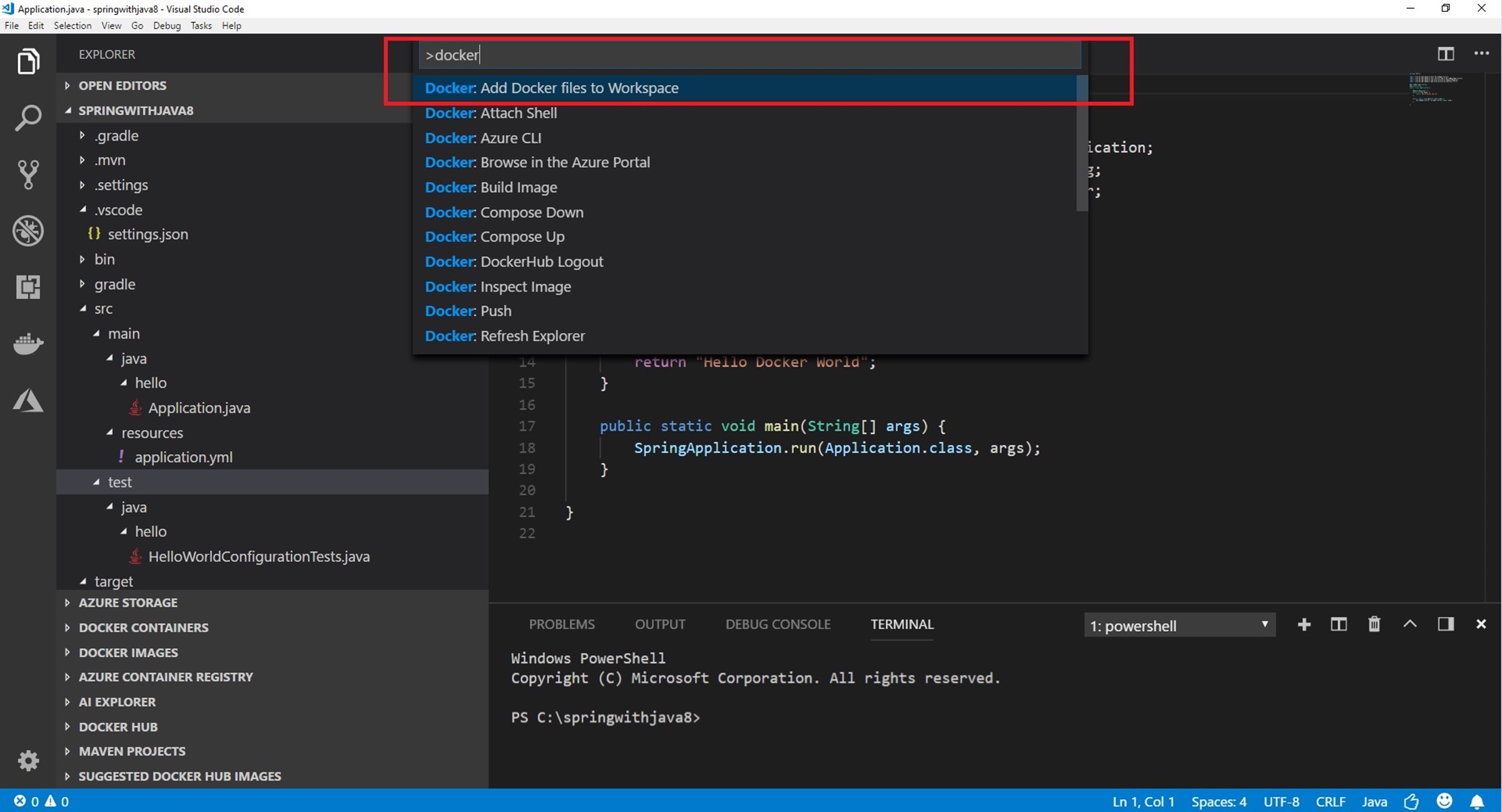Open application.yml in resources folder

pos(183,457)
